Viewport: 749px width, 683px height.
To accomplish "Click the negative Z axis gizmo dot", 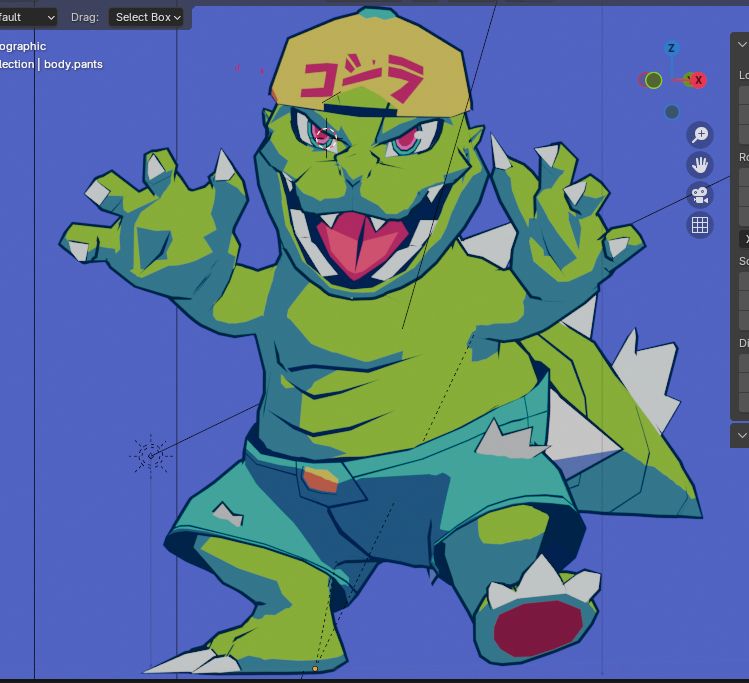I will pyautogui.click(x=672, y=112).
